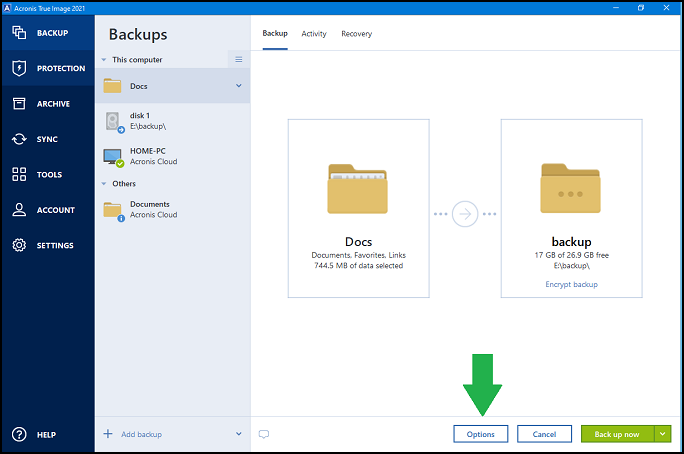Select SETTINGS label in the sidebar

(x=55, y=246)
